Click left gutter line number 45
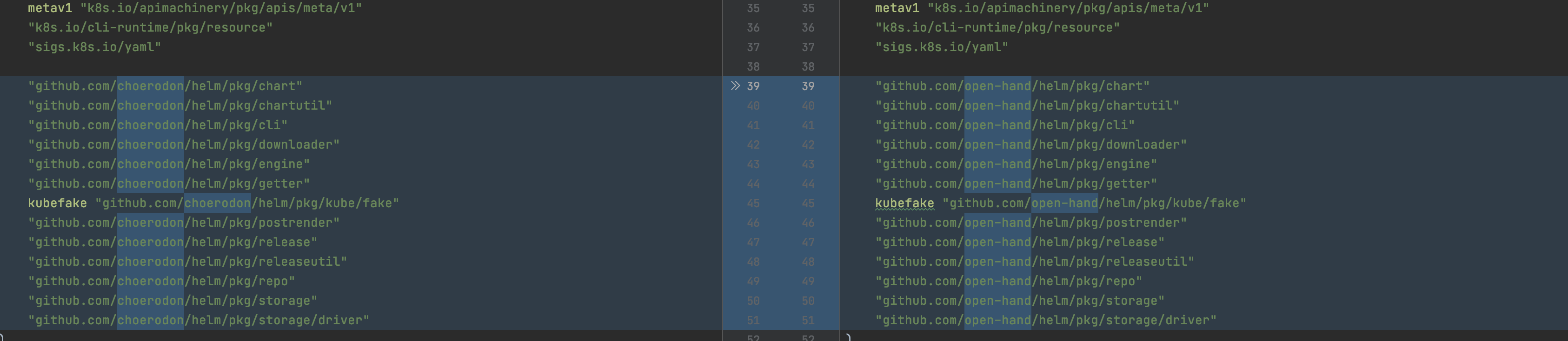 [x=753, y=203]
